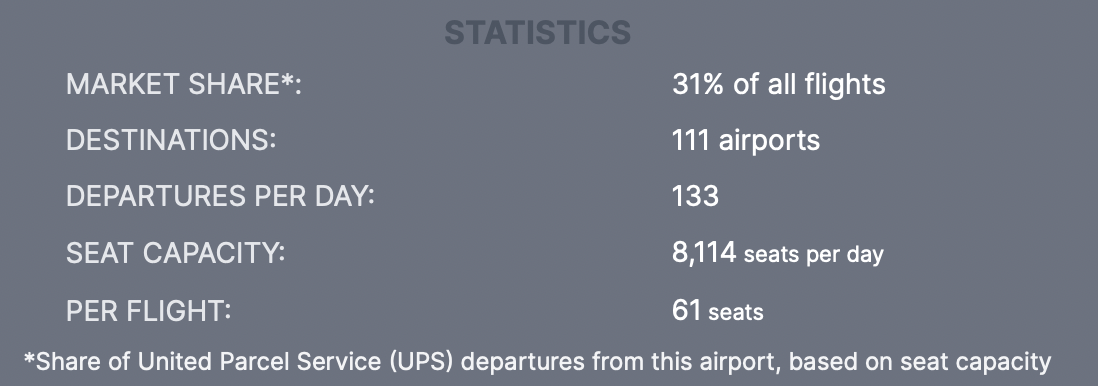Click the STATISTICS heading

click(x=538, y=33)
